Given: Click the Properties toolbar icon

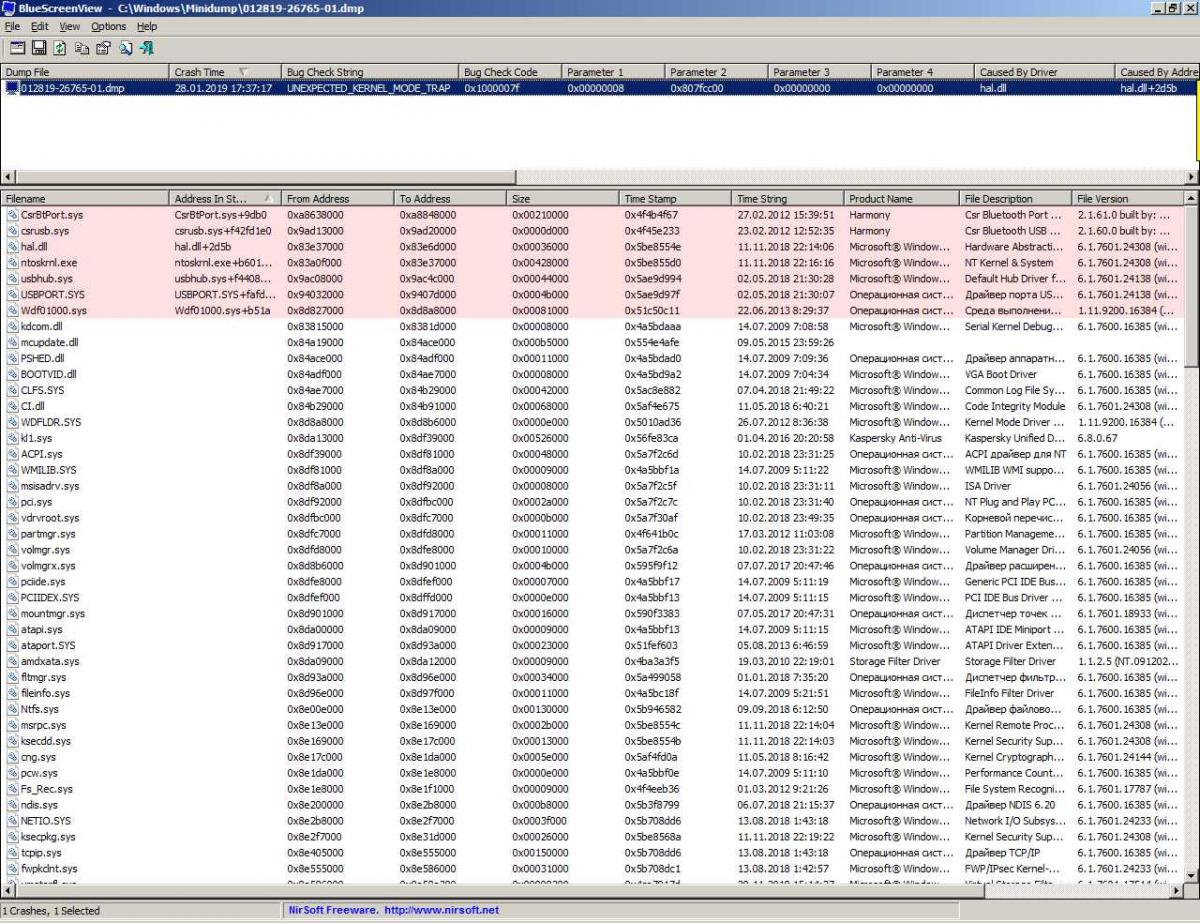Looking at the screenshot, I should [103, 48].
